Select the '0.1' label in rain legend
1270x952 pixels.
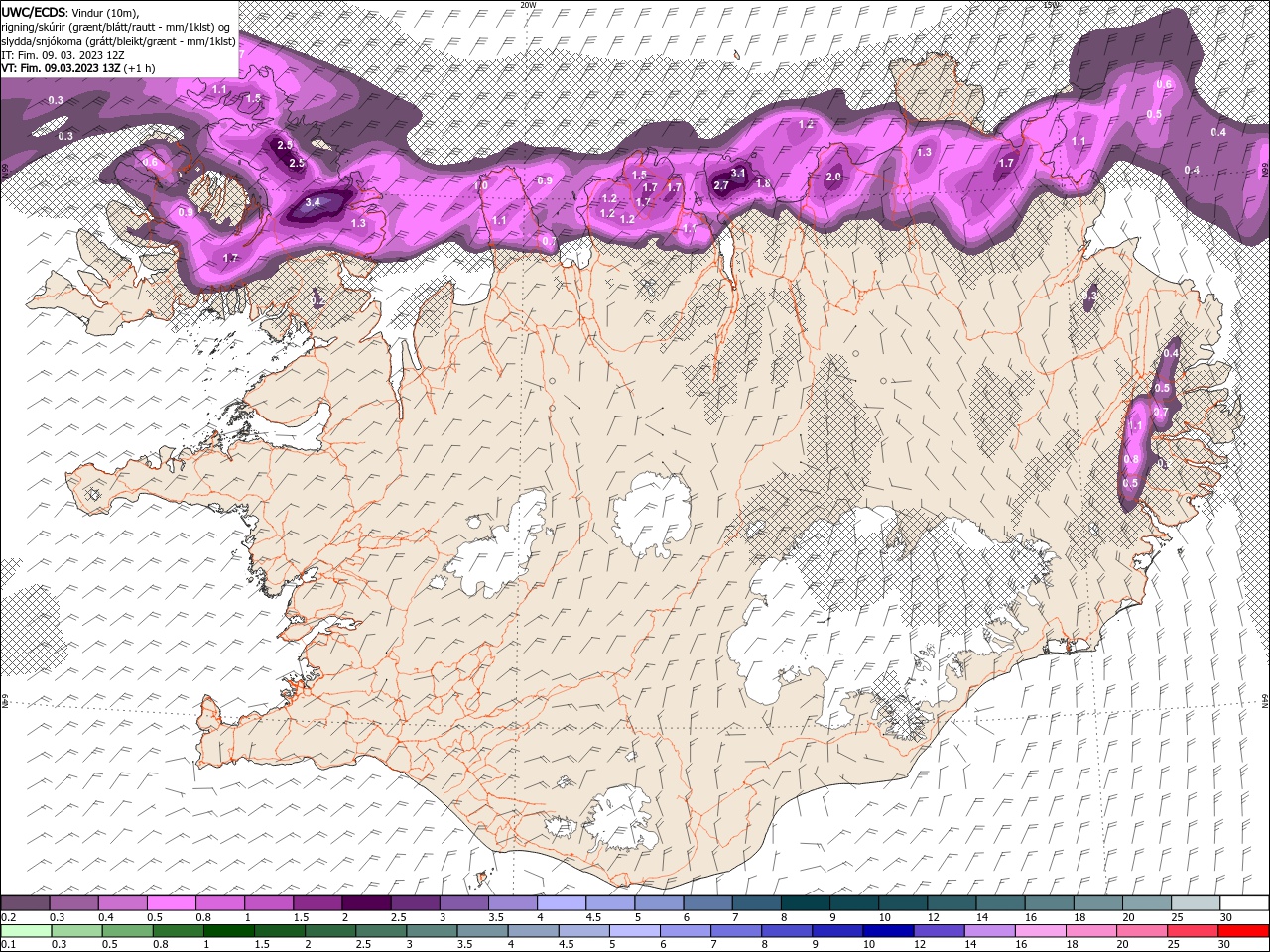(8, 945)
